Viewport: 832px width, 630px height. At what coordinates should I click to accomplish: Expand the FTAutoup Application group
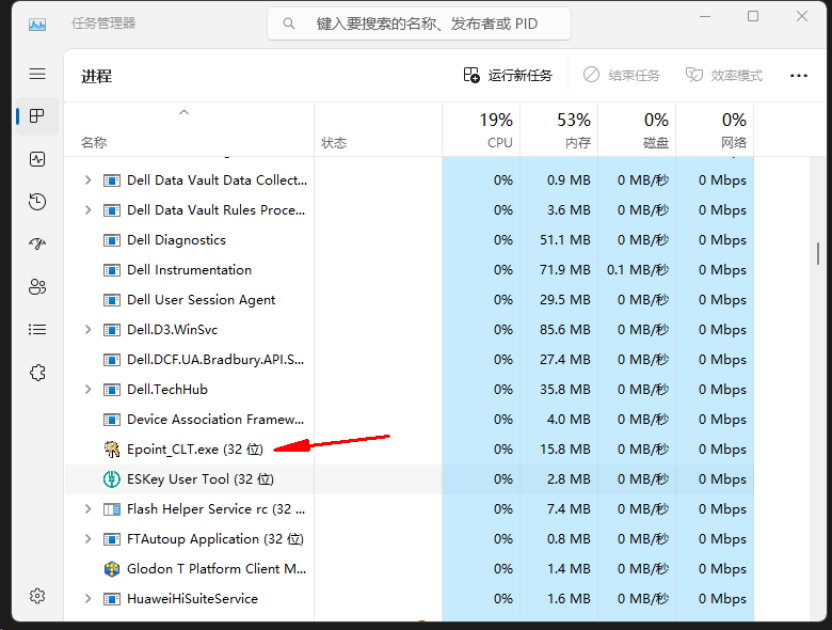click(88, 539)
